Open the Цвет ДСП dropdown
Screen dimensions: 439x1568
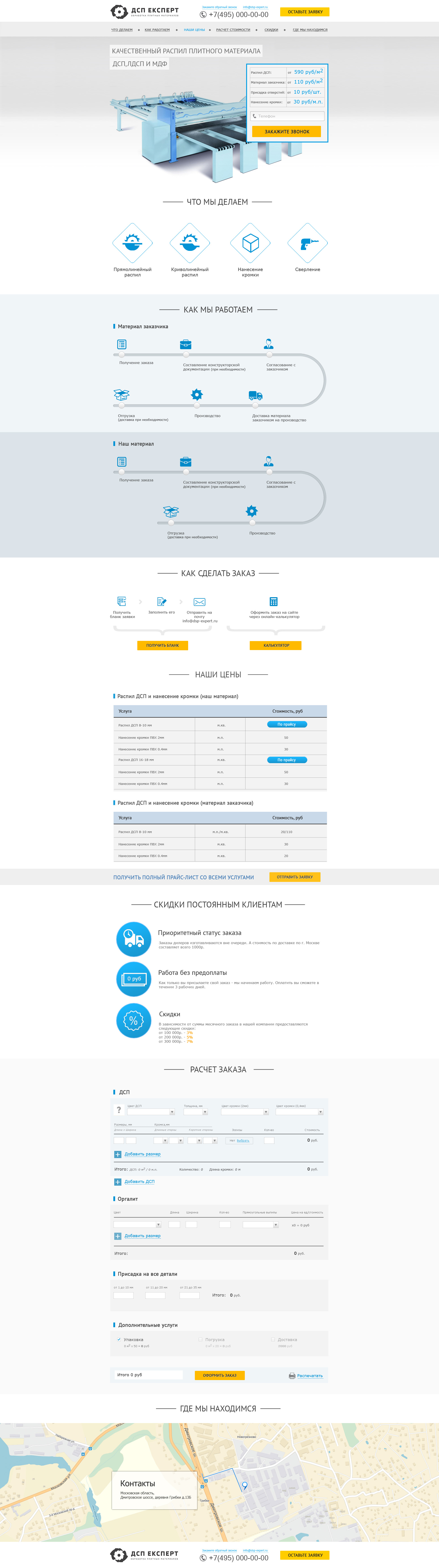pyautogui.click(x=151, y=1112)
